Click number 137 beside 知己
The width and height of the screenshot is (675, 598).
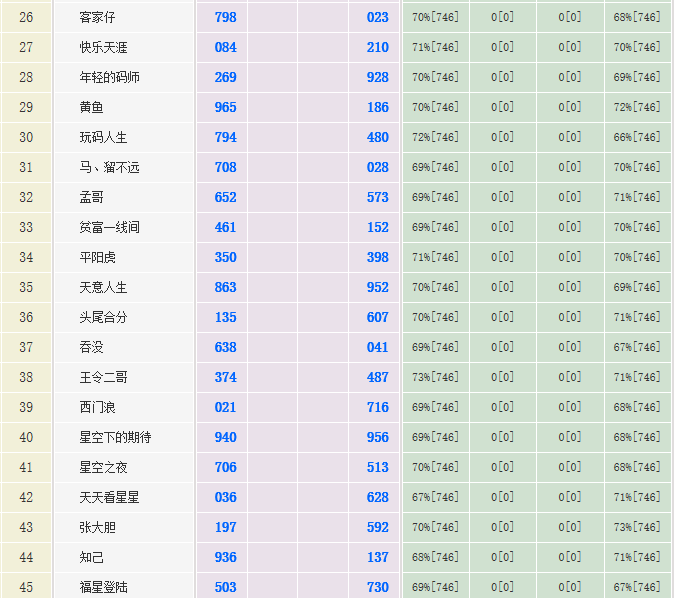click(378, 557)
